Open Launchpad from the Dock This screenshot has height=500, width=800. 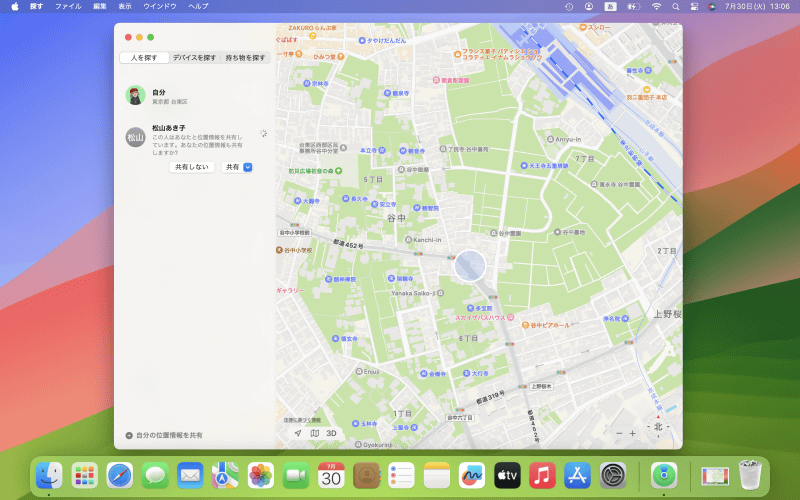[x=85, y=476]
